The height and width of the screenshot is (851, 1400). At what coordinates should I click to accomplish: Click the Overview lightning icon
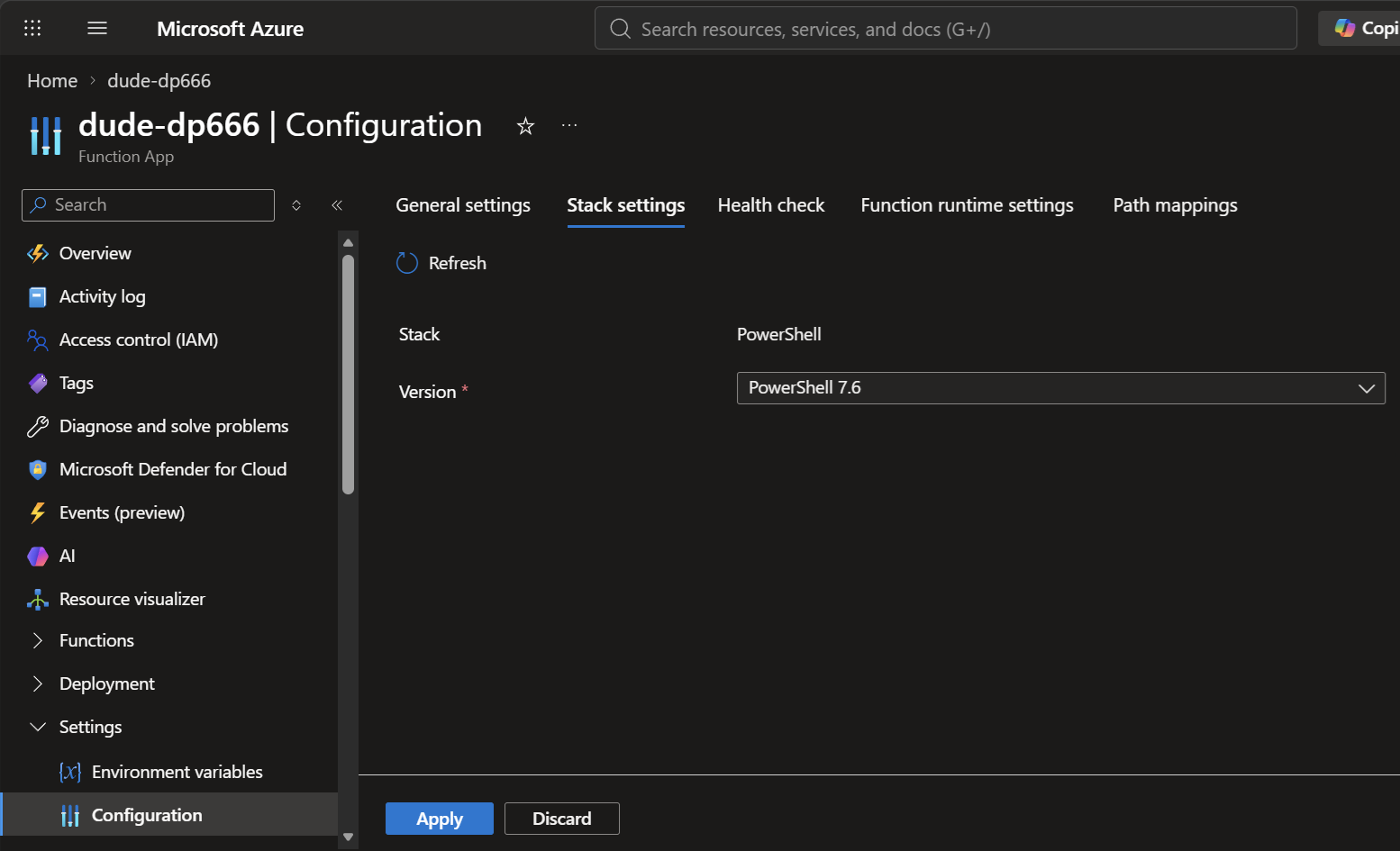tap(38, 254)
